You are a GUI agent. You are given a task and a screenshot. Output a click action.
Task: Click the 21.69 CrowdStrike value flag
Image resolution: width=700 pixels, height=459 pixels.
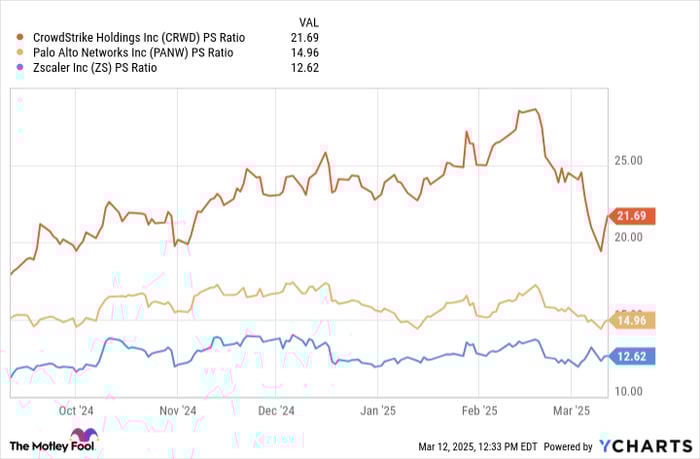click(632, 216)
